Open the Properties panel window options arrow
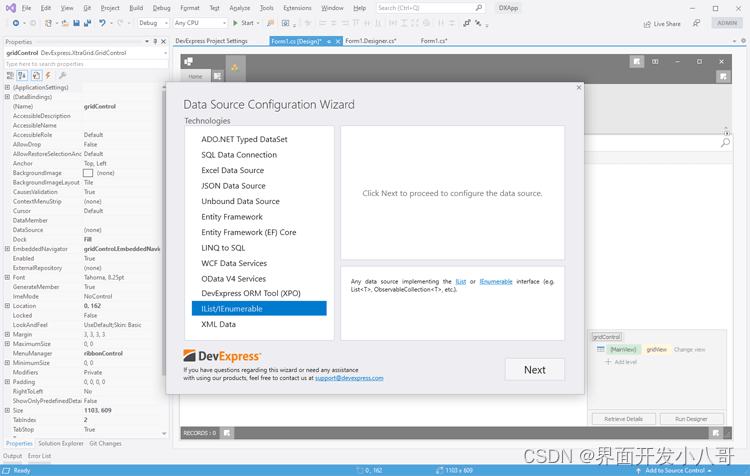Screen dimensions: 750x476 147,42
